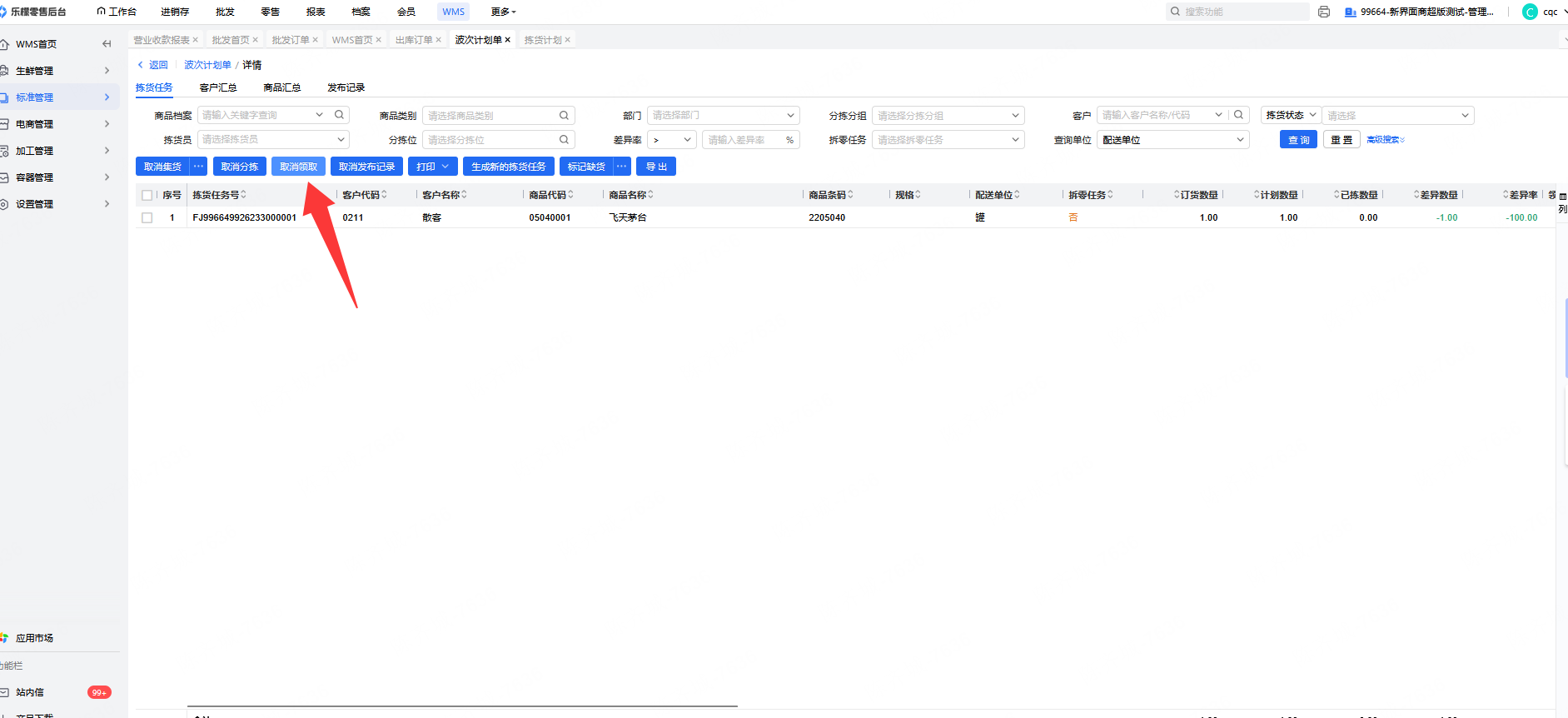Go back via the 返回 link
Screen dimensions: 1568x718
tap(153, 65)
